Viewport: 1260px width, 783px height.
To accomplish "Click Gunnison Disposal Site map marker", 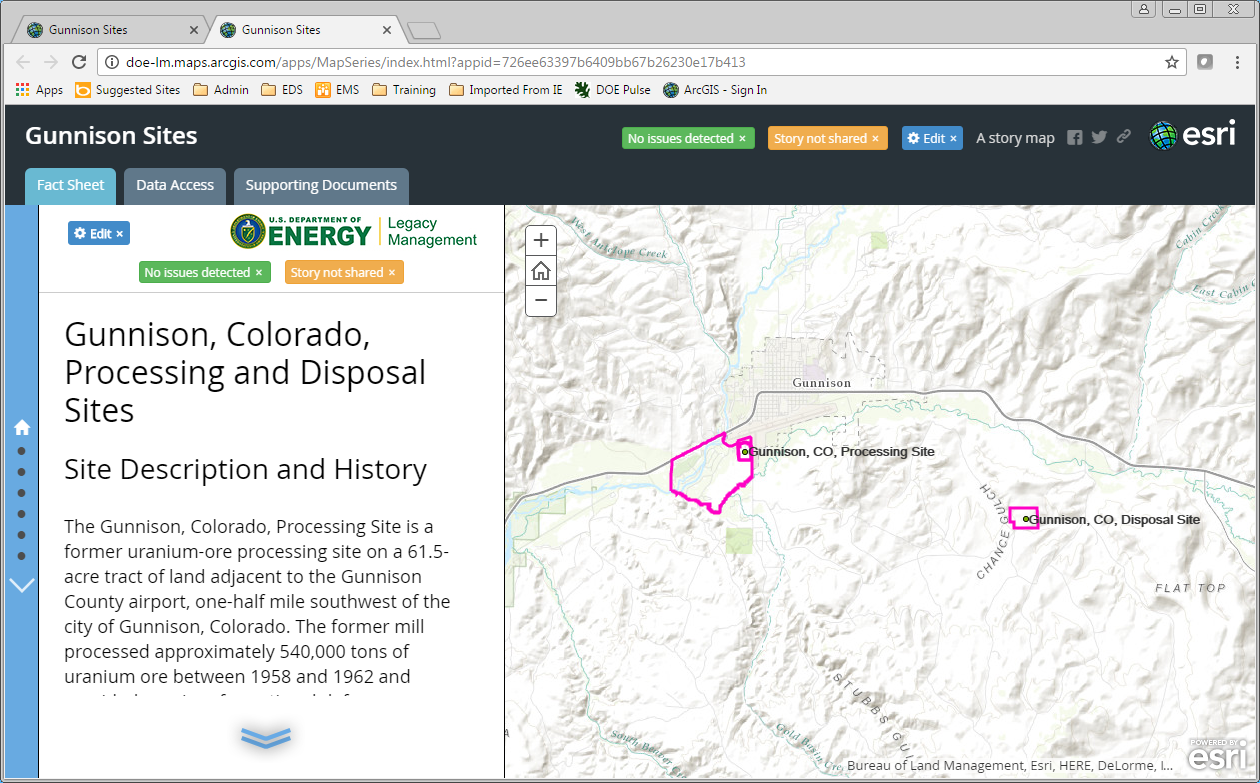I will pyautogui.click(x=1026, y=519).
